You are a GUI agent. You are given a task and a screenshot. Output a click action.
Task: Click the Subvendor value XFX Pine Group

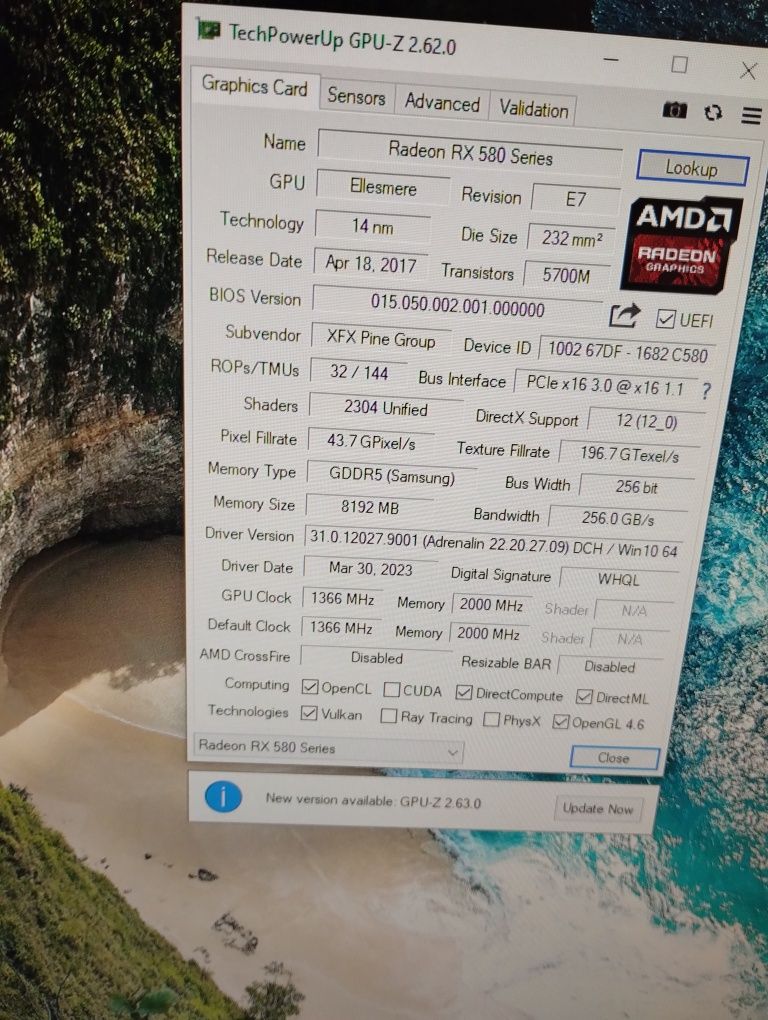tap(380, 339)
